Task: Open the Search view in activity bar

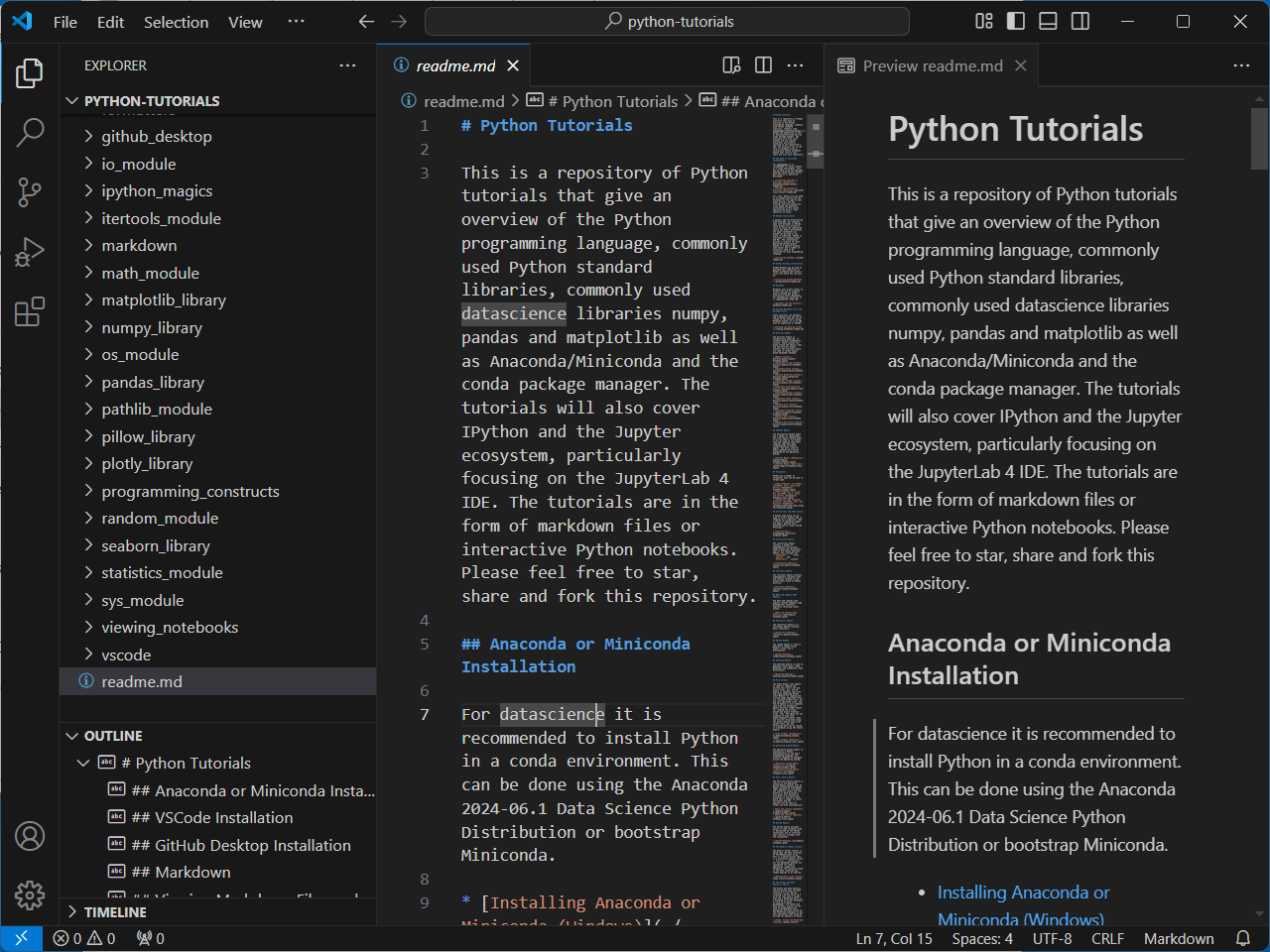Action: tap(30, 133)
